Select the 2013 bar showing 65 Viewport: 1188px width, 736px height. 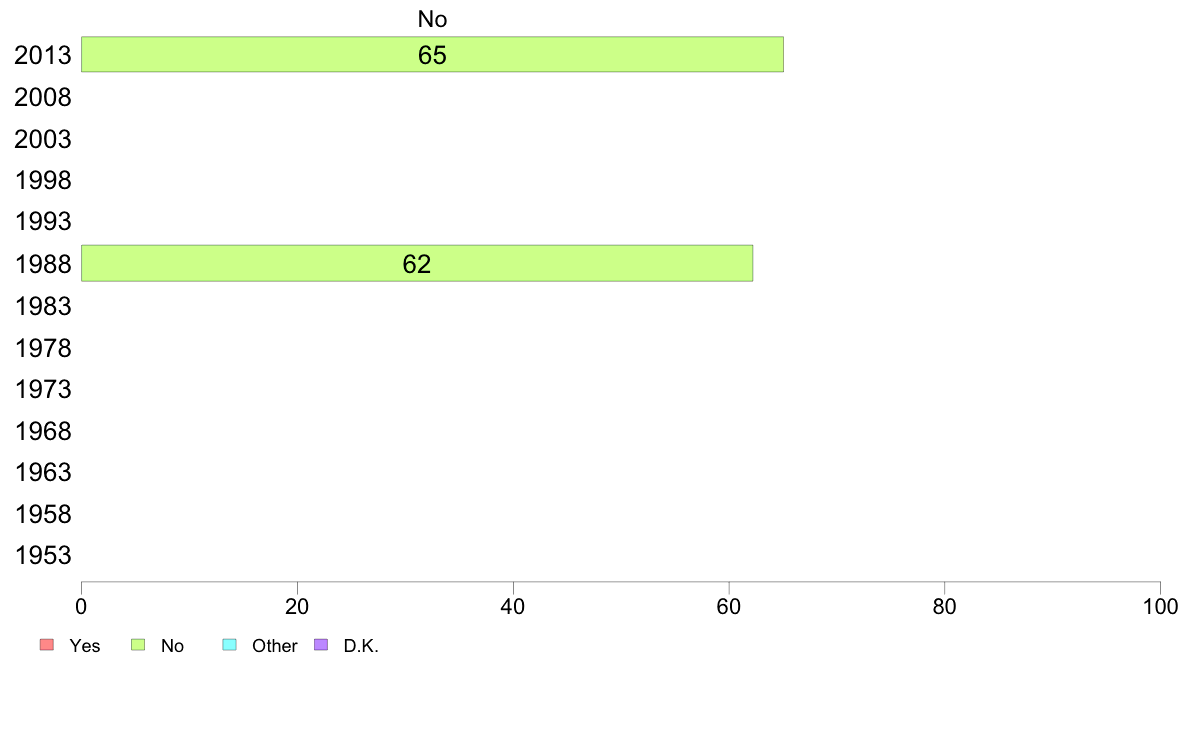tap(432, 55)
